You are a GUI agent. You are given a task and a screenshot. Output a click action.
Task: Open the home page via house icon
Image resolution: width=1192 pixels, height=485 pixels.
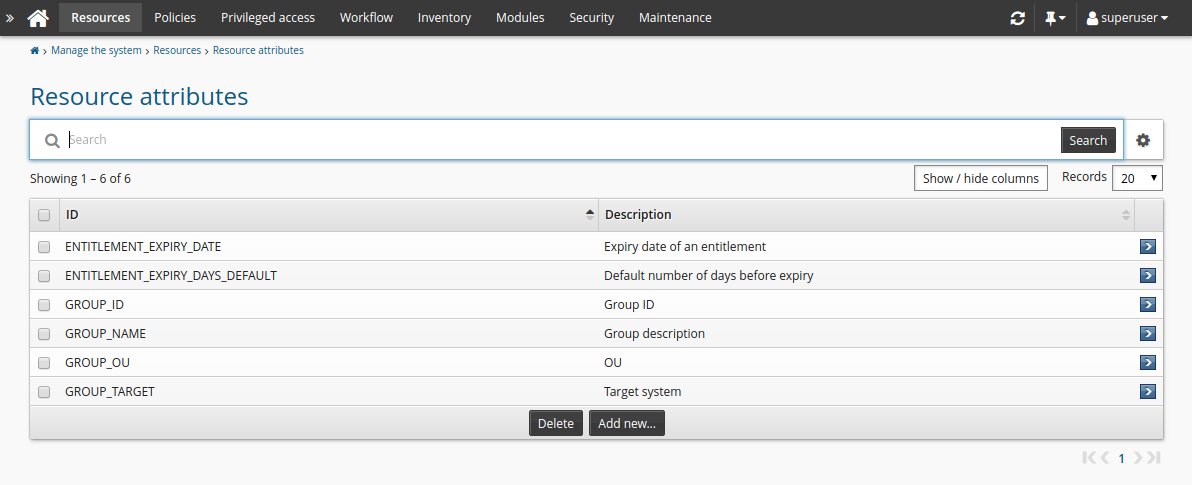[x=38, y=17]
